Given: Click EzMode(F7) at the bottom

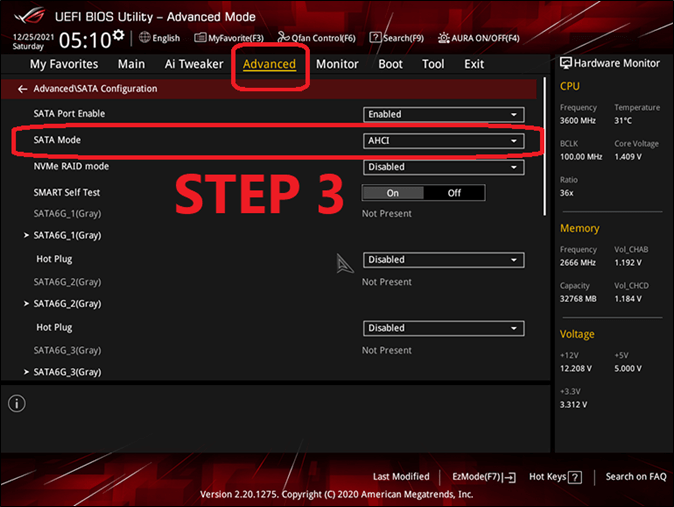Looking at the screenshot, I should point(483,477).
